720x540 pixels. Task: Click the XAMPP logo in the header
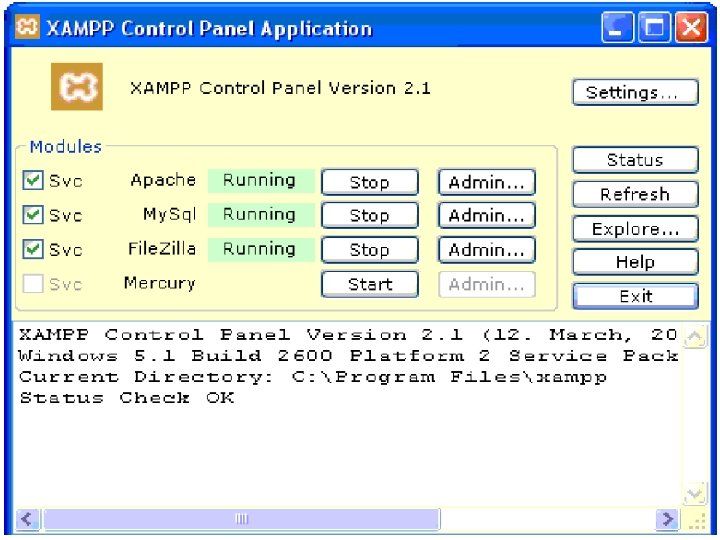coord(77,86)
